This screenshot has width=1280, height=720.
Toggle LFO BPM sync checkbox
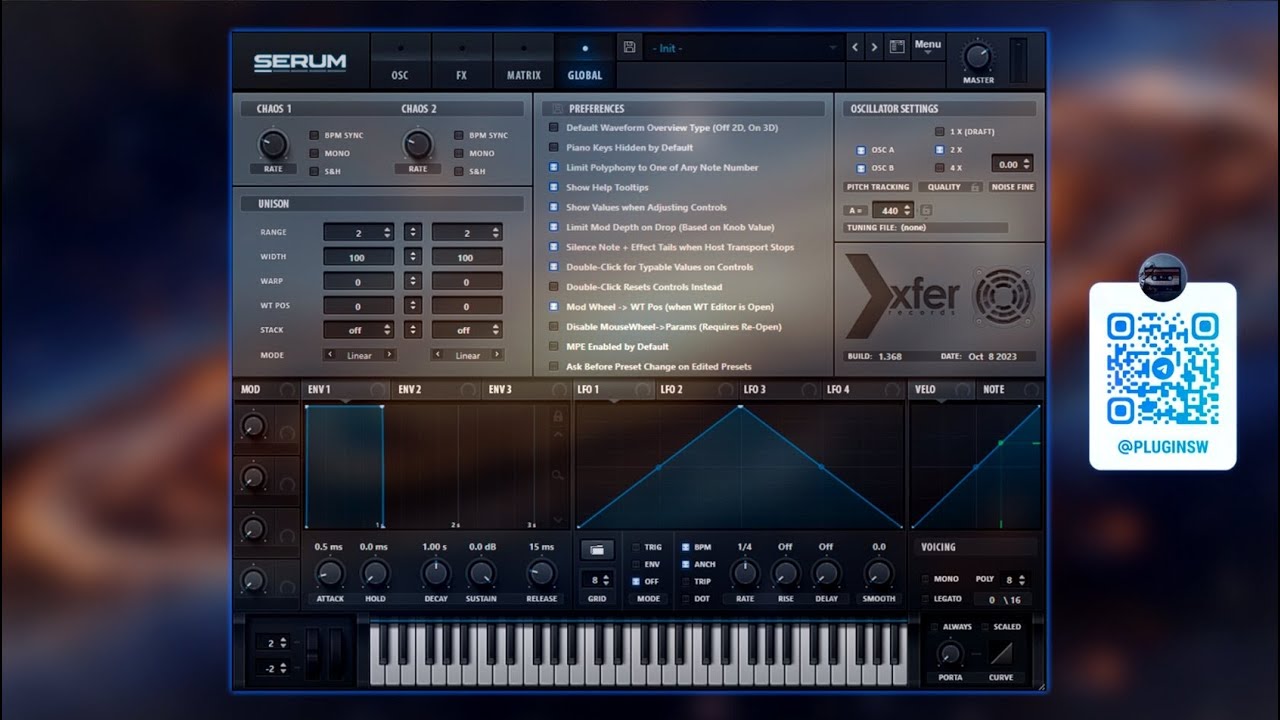point(685,548)
